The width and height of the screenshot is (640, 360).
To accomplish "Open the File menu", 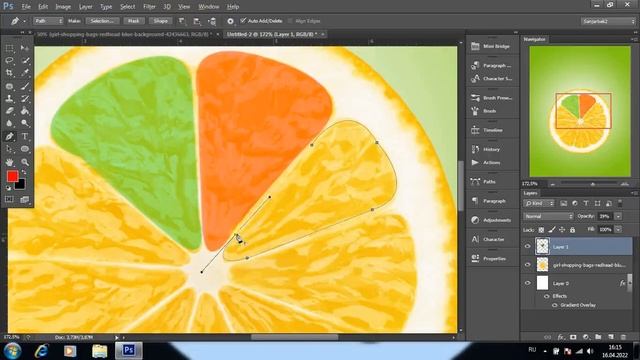I will click(x=26, y=7).
